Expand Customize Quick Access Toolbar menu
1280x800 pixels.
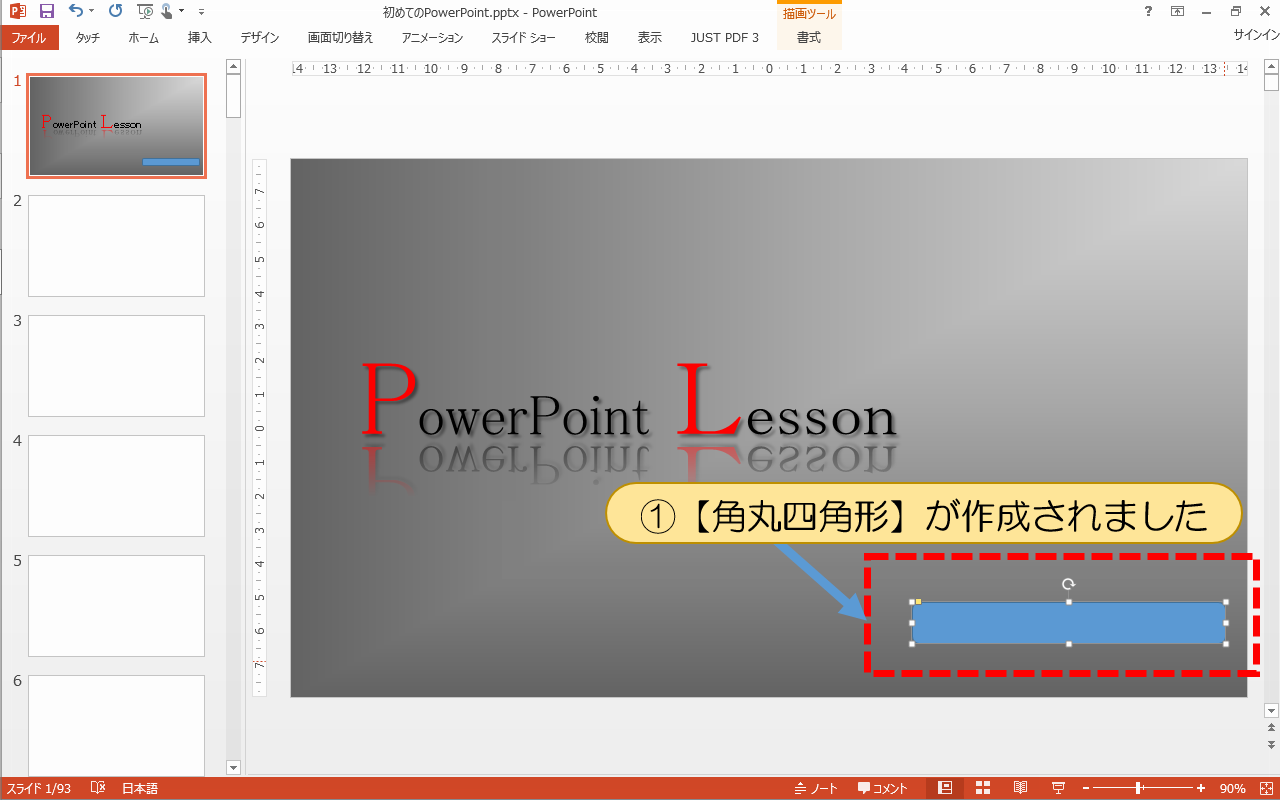(x=201, y=12)
